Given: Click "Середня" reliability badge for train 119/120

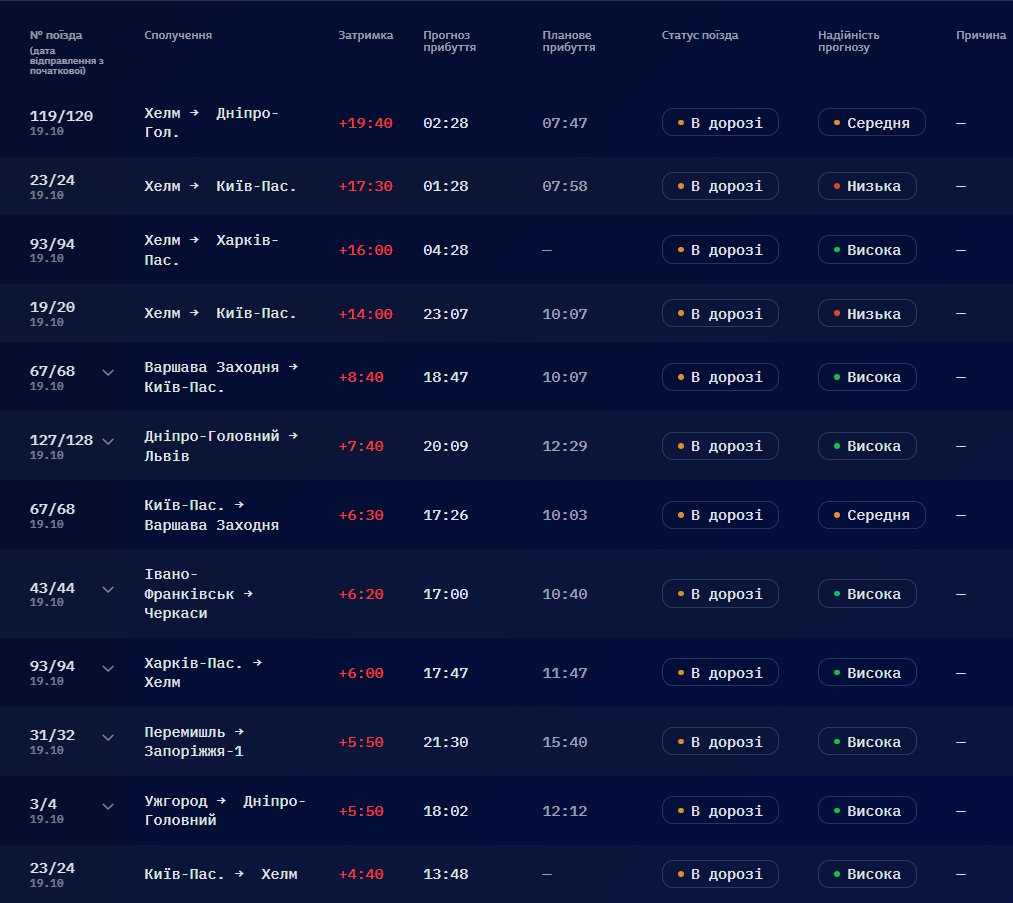Looking at the screenshot, I should pyautogui.click(x=872, y=123).
